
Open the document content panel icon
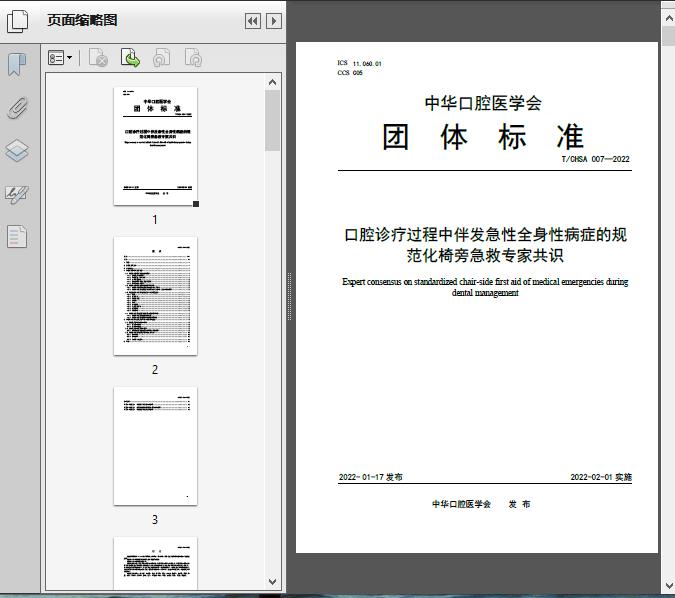17,237
